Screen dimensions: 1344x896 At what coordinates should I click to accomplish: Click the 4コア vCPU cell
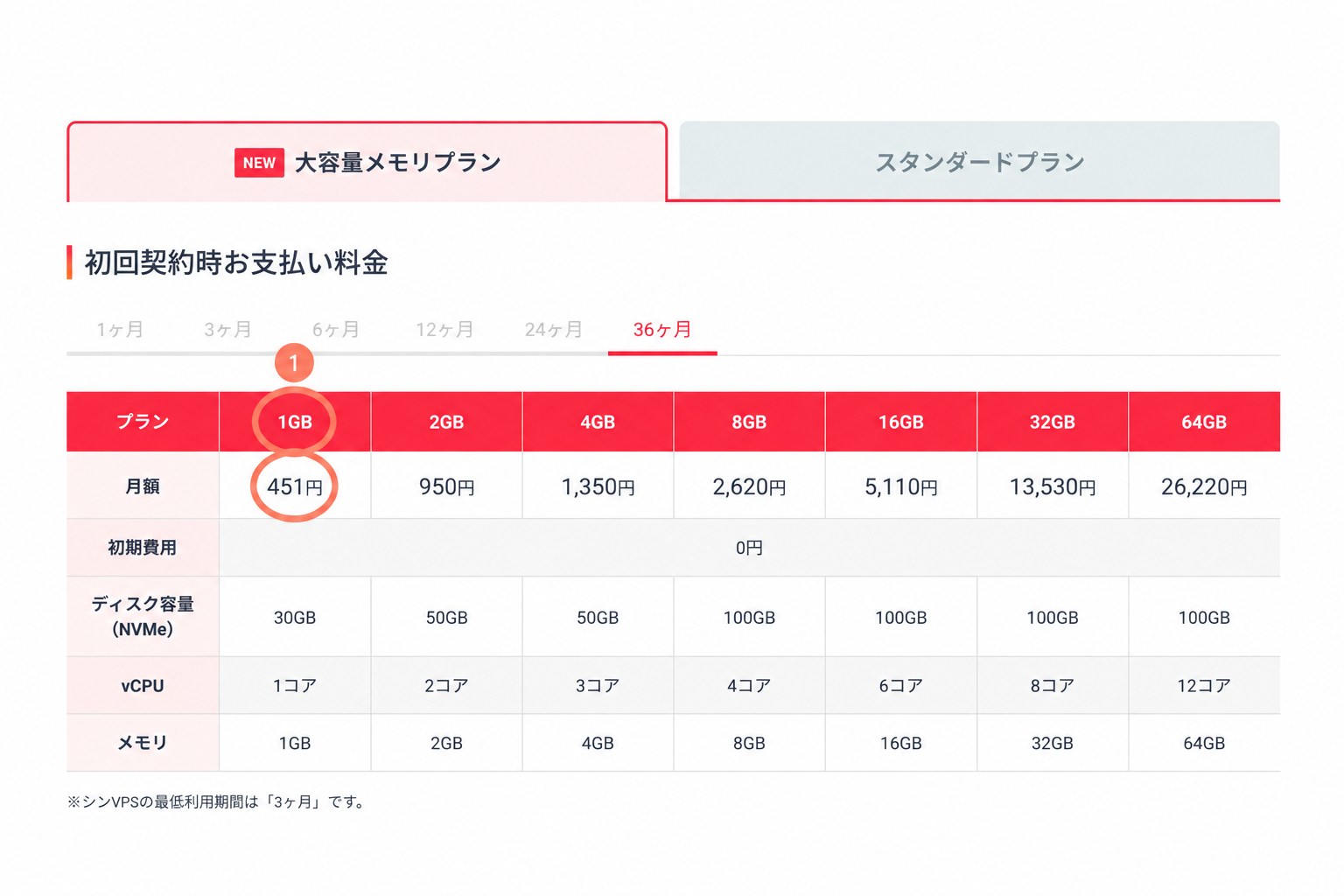pos(749,686)
